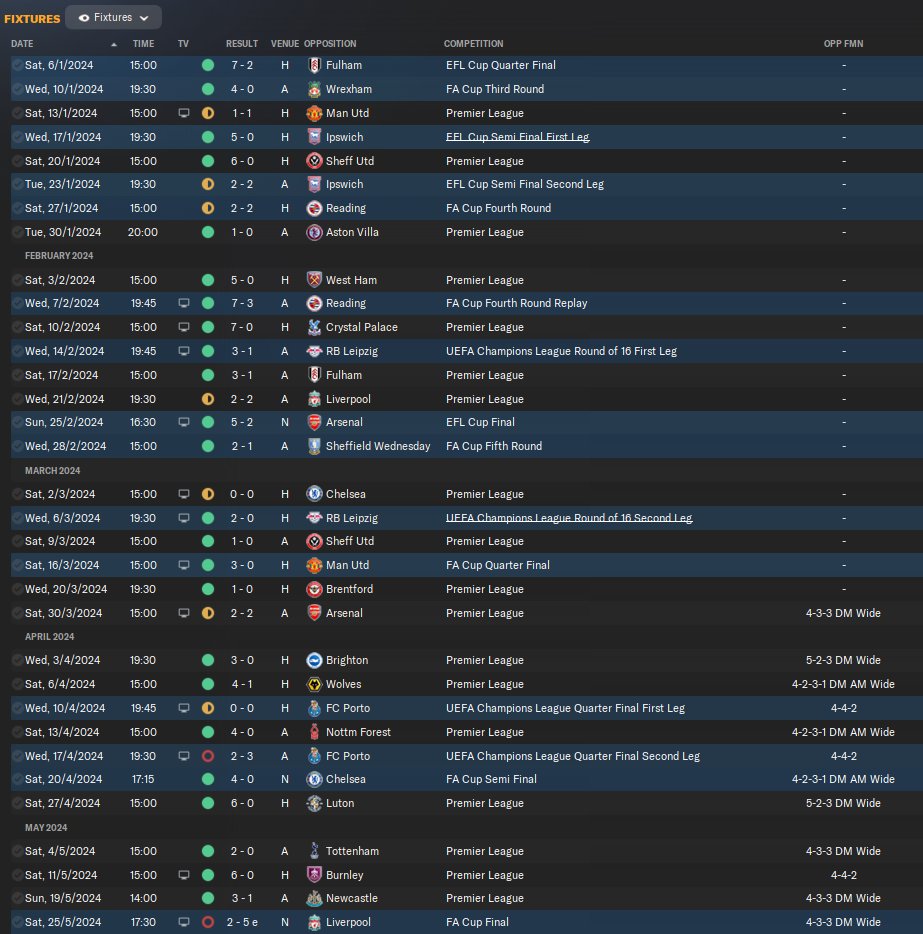The height and width of the screenshot is (934, 923).
Task: Toggle the checkmark on the Wed, 3/4/2024 row
Action: pyautogui.click(x=17, y=660)
